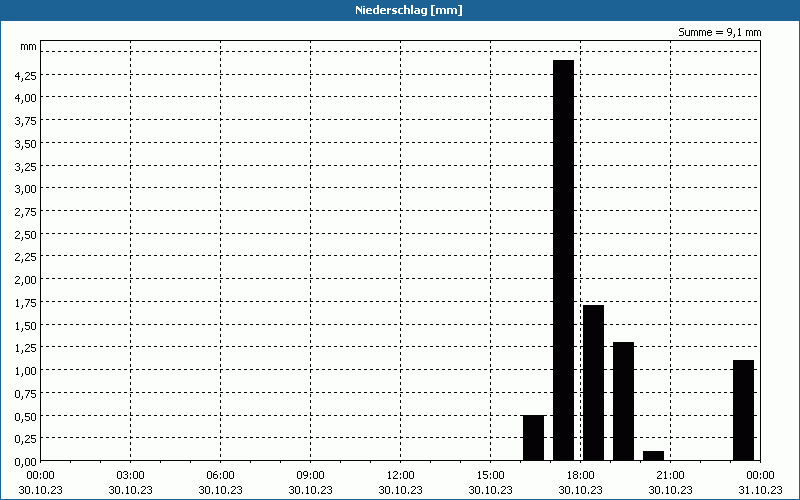Screen dimensions: 800x500
Task: Select the Summe = 9,1 mm total label
Action: click(x=719, y=32)
